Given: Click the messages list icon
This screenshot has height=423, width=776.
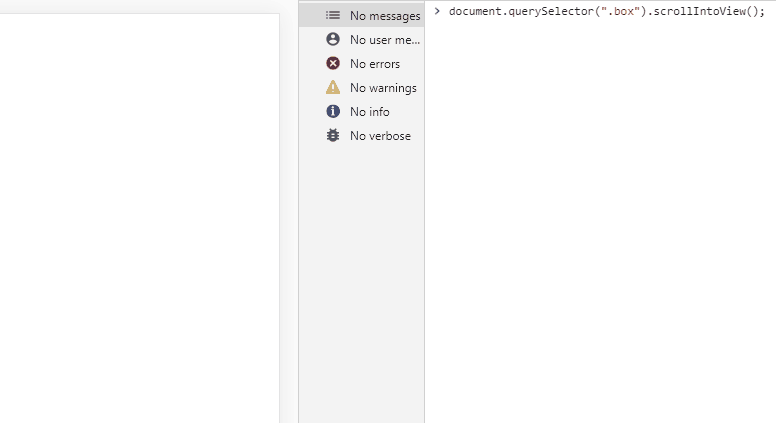Looking at the screenshot, I should pos(333,16).
